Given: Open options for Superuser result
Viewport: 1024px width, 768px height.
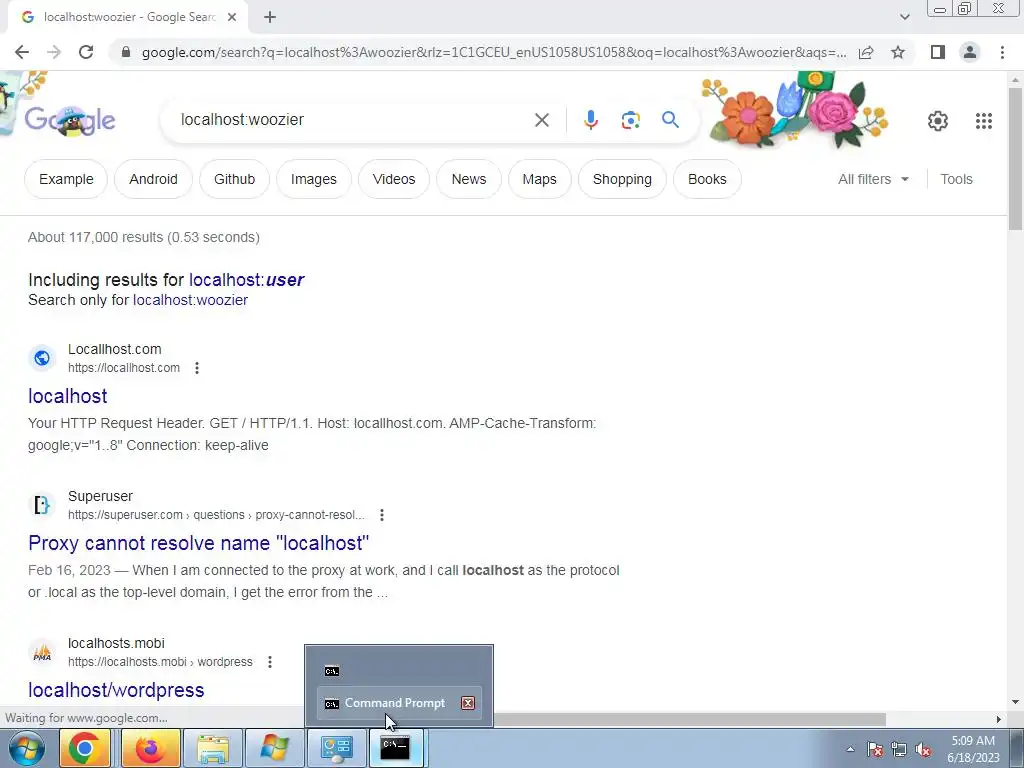Looking at the screenshot, I should 381,515.
